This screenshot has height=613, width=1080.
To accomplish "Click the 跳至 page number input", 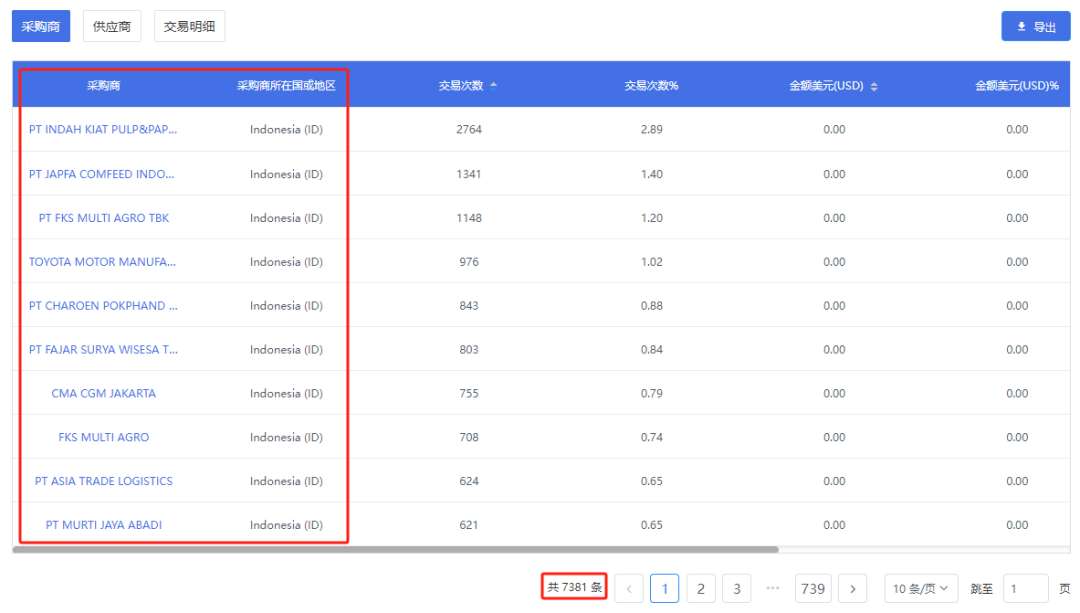I will (1026, 589).
